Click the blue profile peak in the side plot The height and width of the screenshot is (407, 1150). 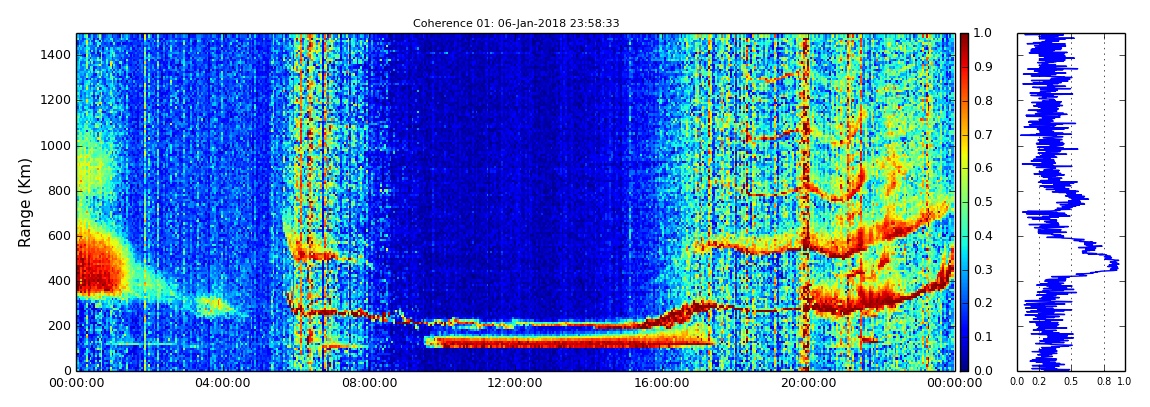(x=1113, y=264)
